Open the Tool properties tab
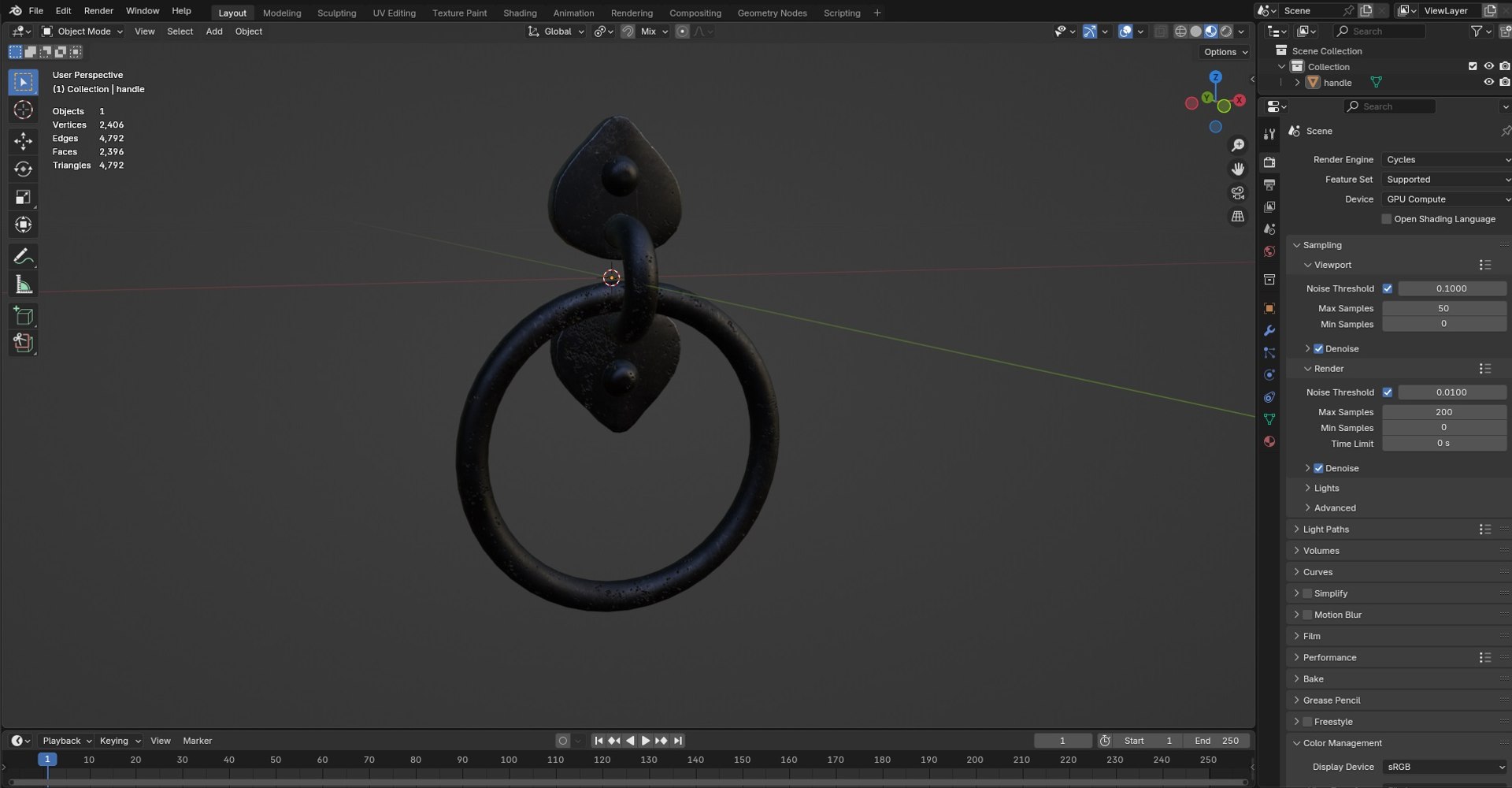Image resolution: width=1512 pixels, height=788 pixels. (1269, 134)
